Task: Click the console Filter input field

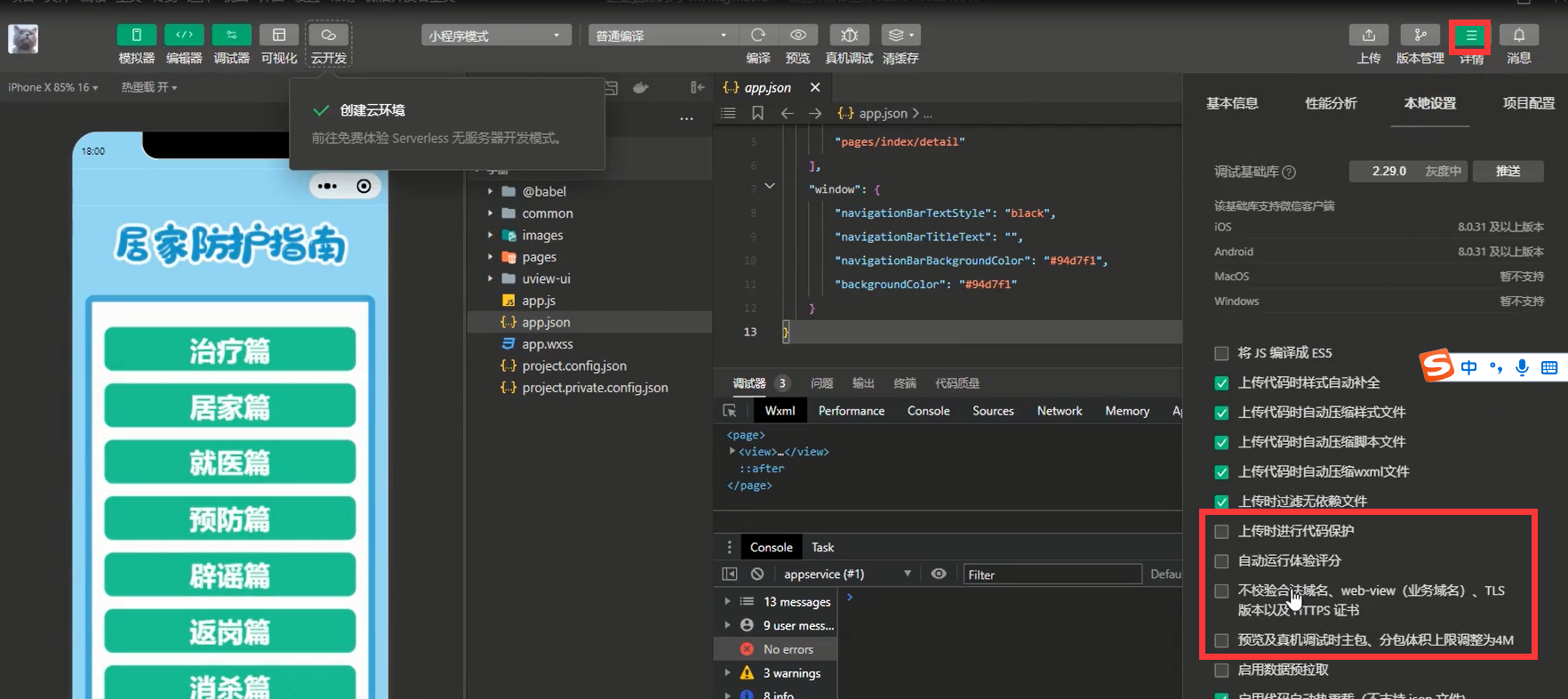Action: click(1052, 574)
